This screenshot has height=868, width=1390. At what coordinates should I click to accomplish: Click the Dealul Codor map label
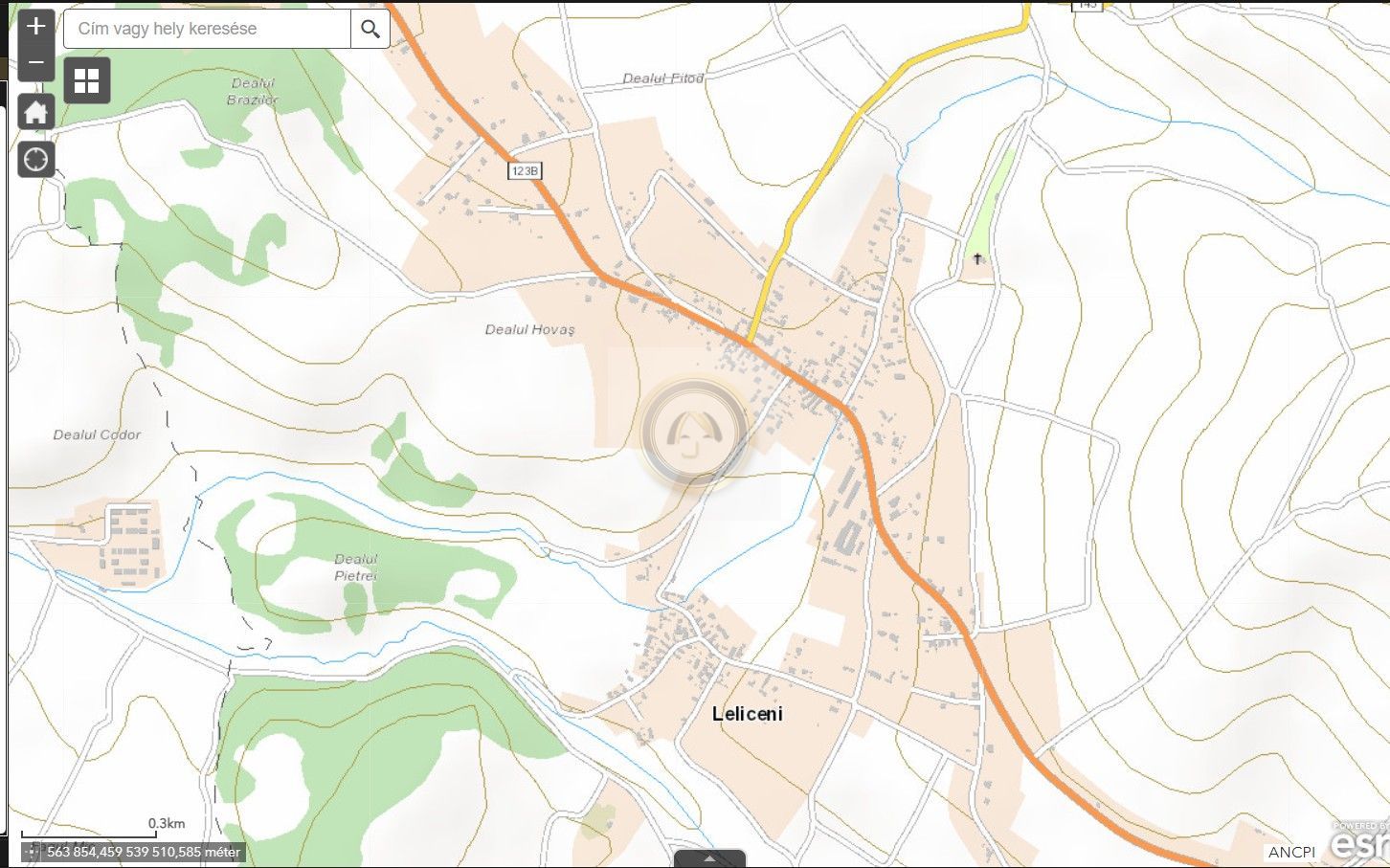pyautogui.click(x=97, y=434)
